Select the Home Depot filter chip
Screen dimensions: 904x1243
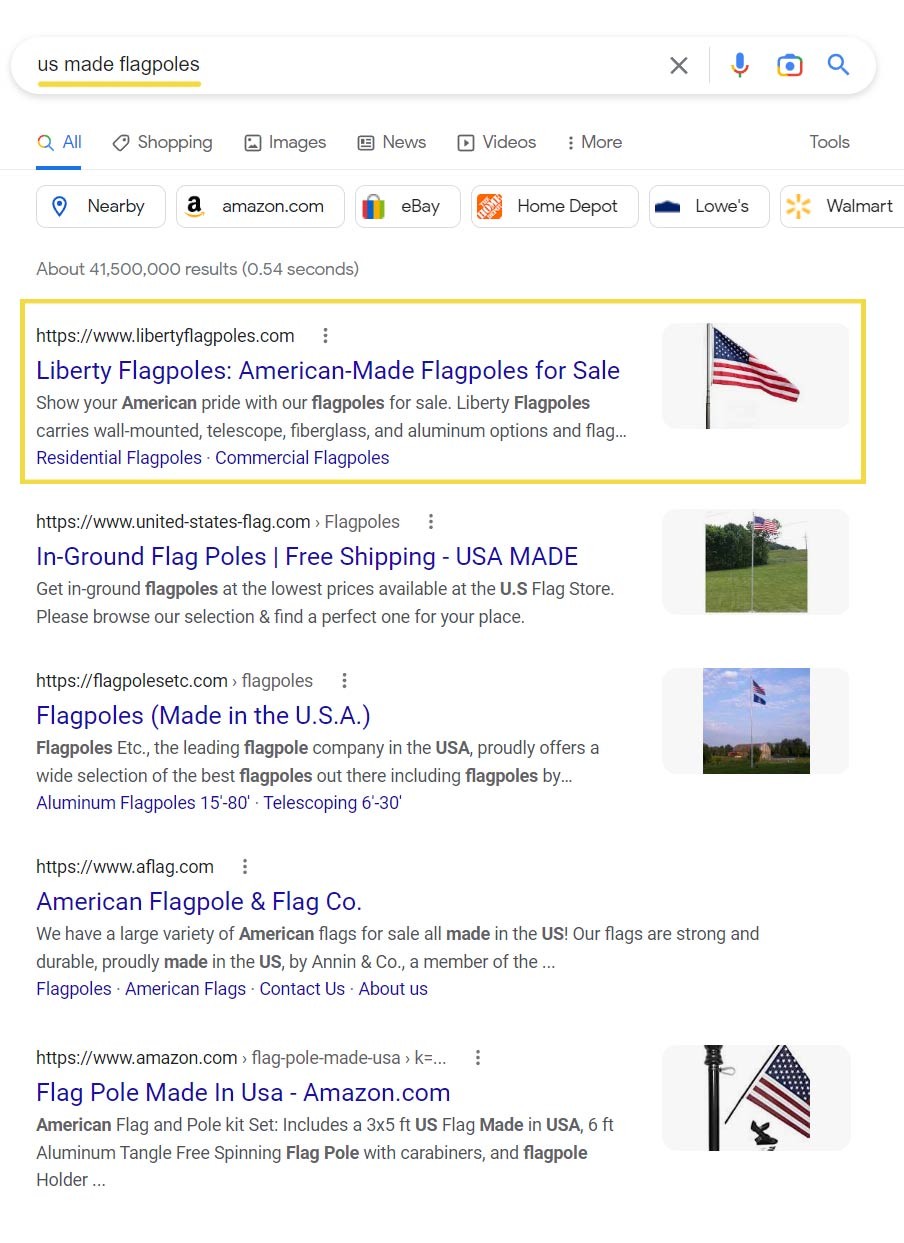coord(554,207)
